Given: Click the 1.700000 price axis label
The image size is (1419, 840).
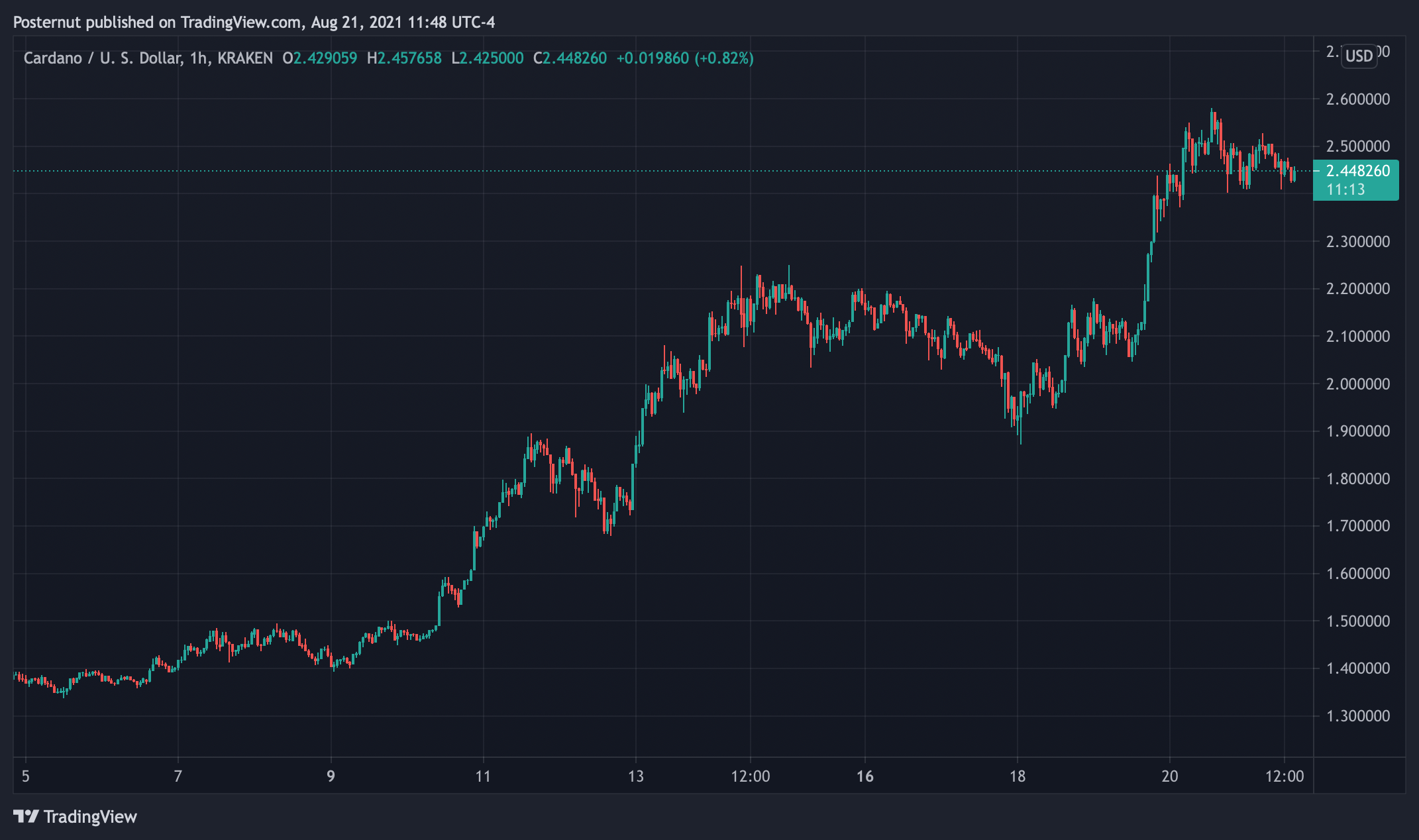Looking at the screenshot, I should (1358, 526).
